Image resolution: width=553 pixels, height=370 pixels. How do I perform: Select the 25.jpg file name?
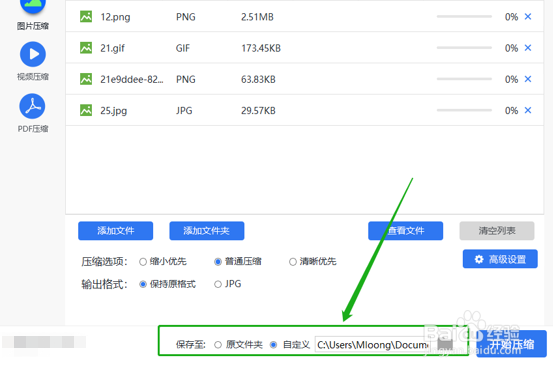[x=114, y=111]
